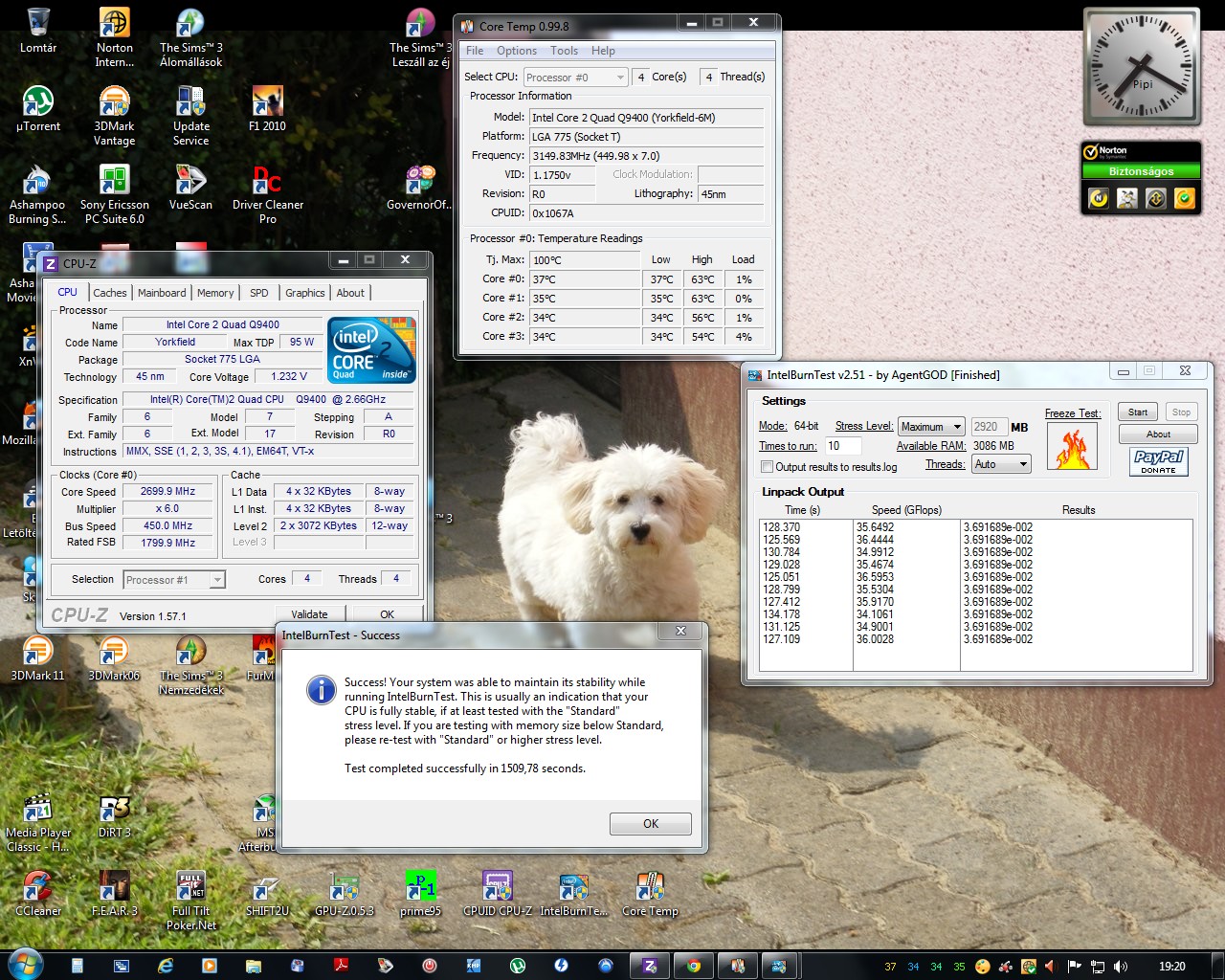Launch F.E.A.R. 3 desktop icon

[x=115, y=893]
